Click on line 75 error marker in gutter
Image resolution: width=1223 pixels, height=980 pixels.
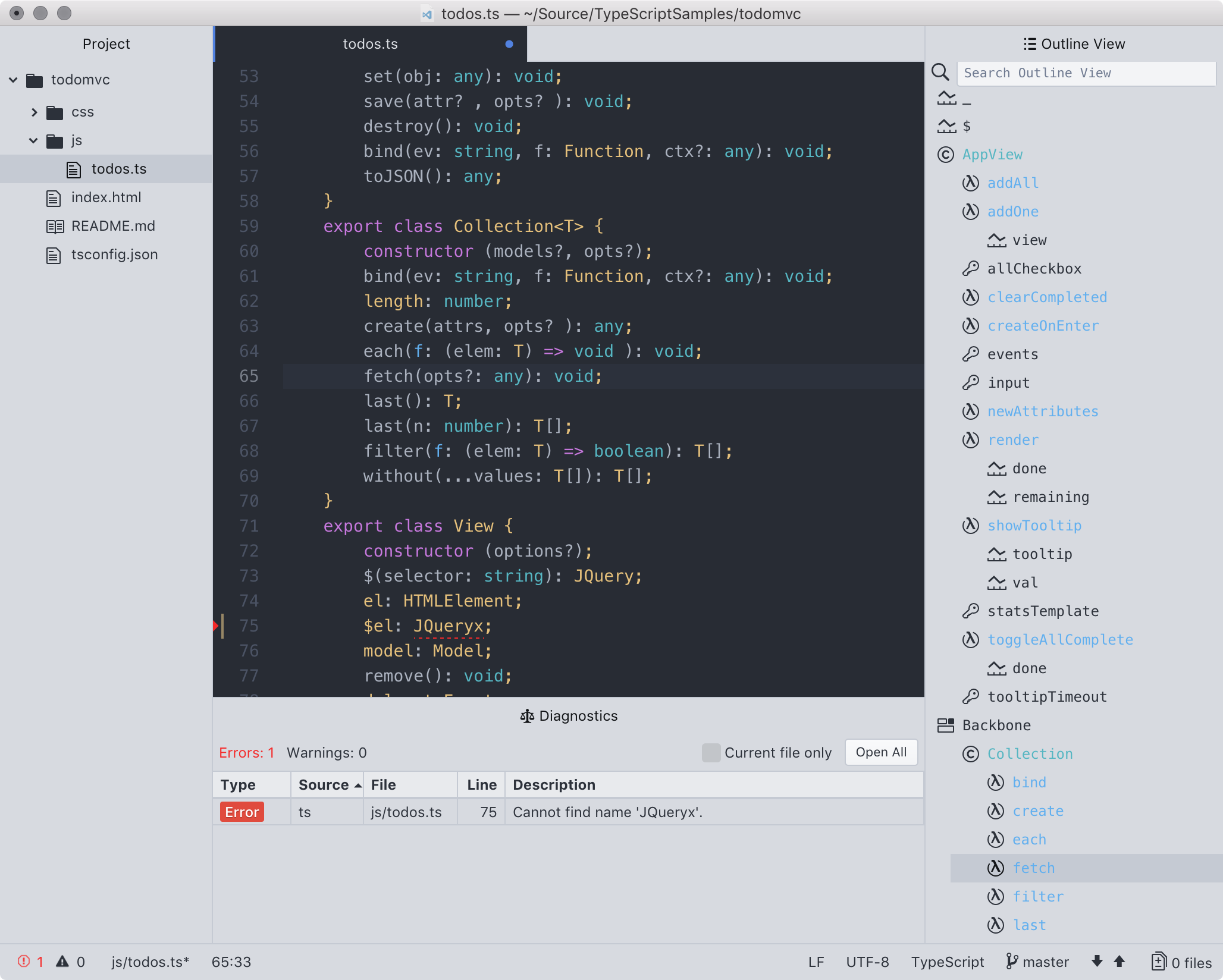[x=216, y=625]
